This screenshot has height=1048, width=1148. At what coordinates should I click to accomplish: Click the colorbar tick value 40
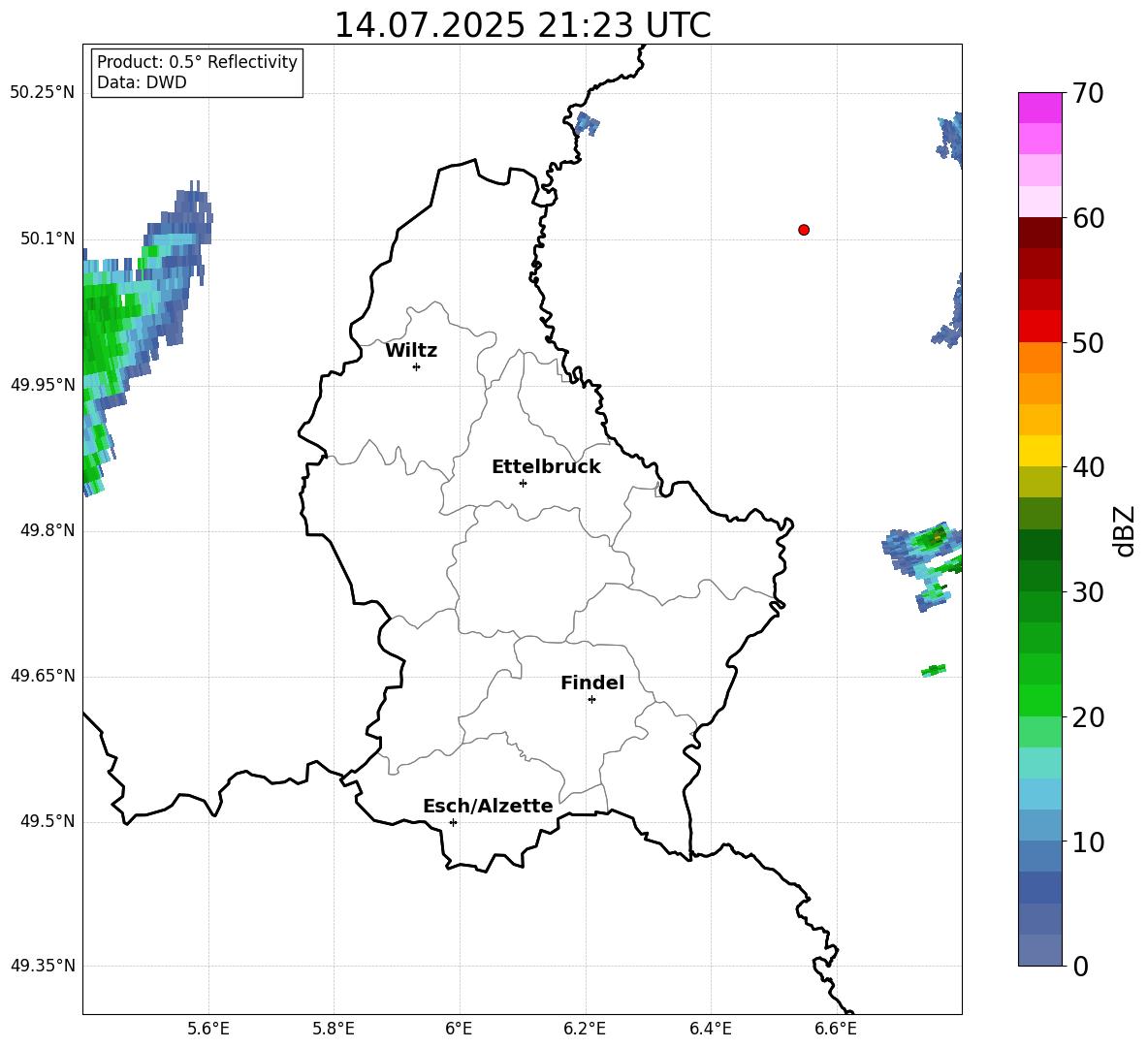[1088, 467]
